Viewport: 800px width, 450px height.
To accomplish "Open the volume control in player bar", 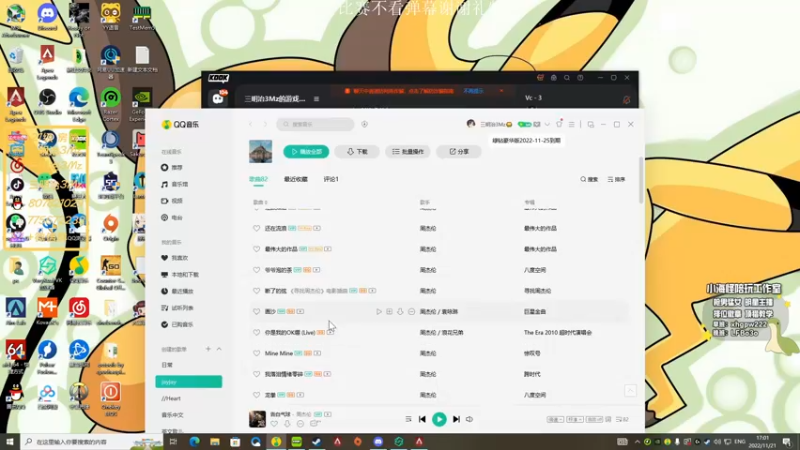I will (469, 419).
